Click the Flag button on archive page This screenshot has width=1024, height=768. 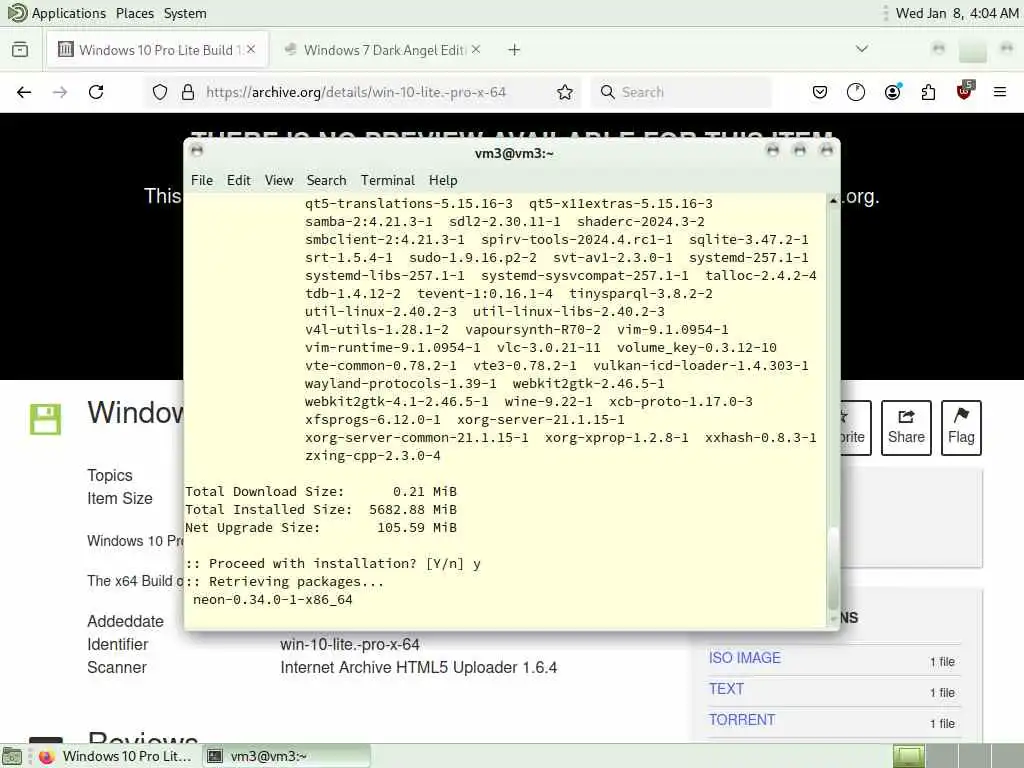point(961,427)
